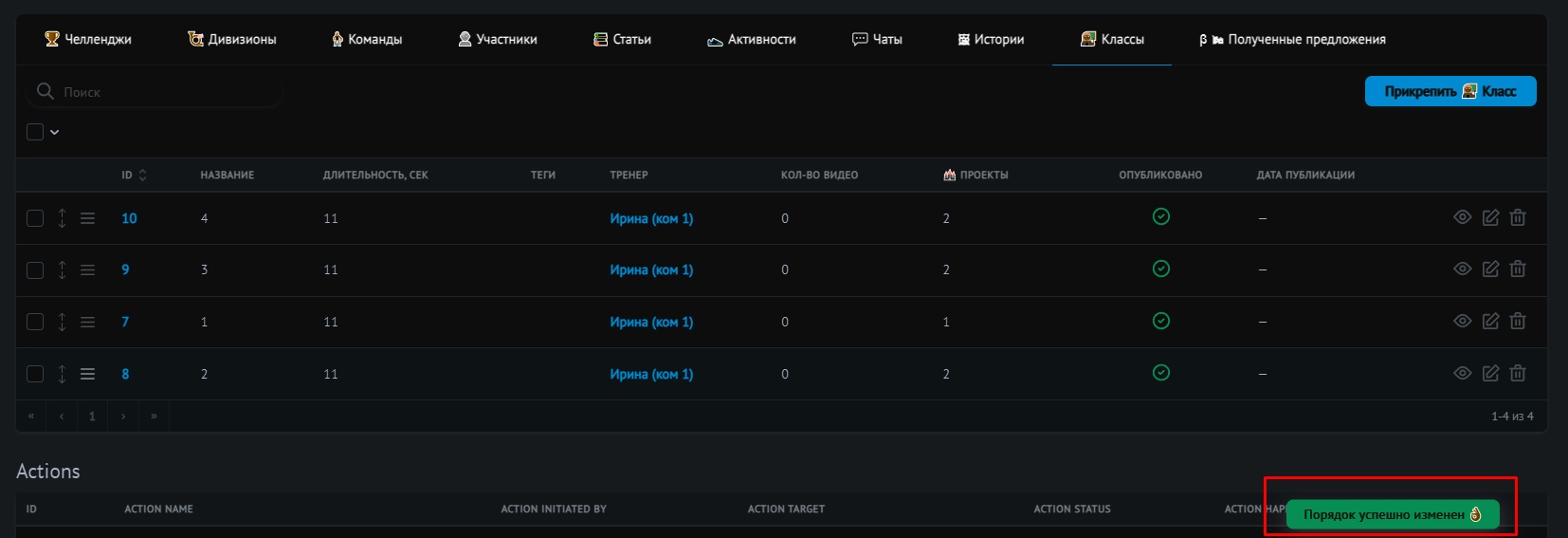Click the up-down reorder arrow for row ID 7
Image resolution: width=1568 pixels, height=538 pixels.
pyautogui.click(x=62, y=322)
